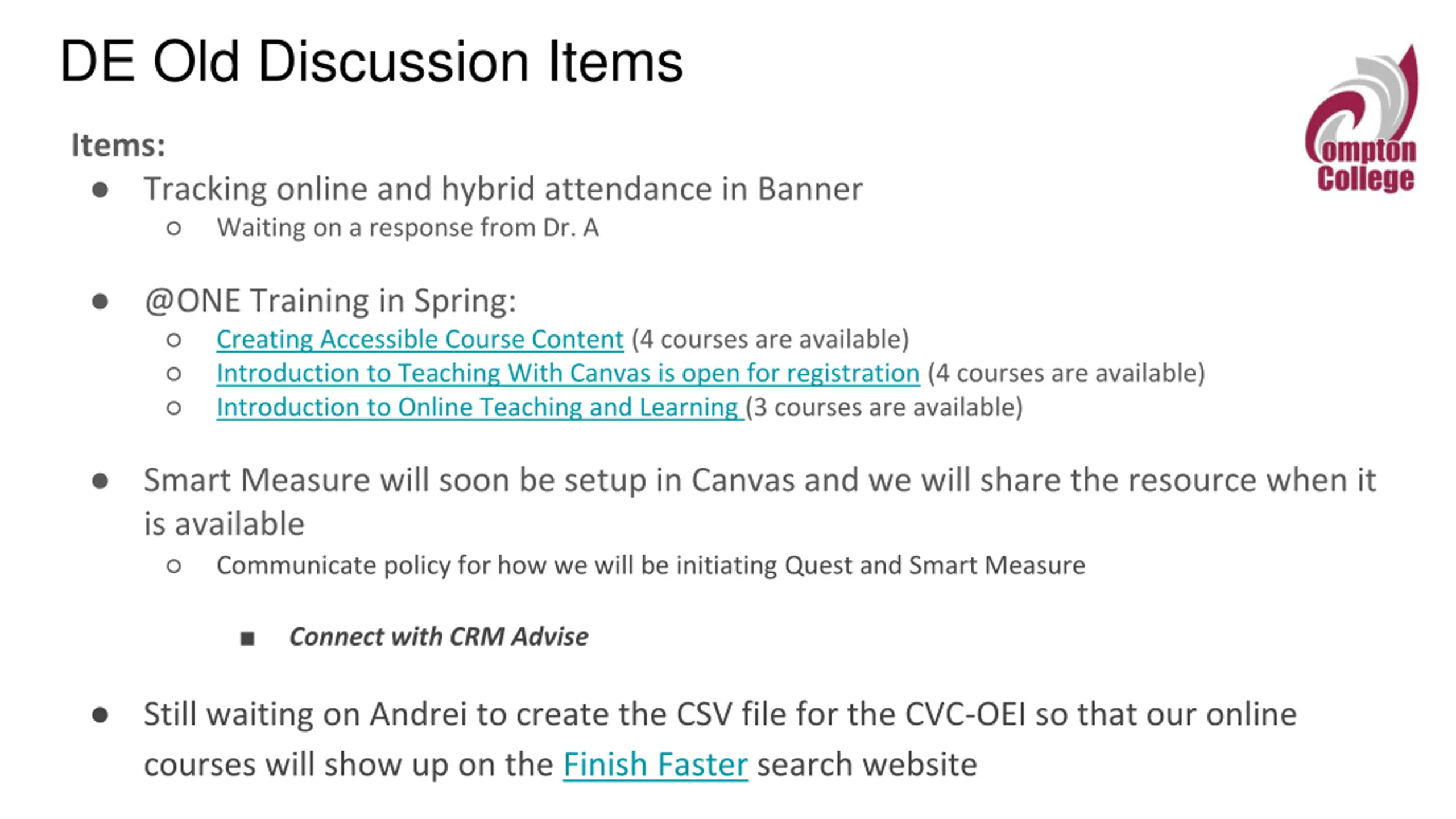Screen dimensions: 1456x819
Task: Click the (3 courses are available) text
Action: [884, 408]
